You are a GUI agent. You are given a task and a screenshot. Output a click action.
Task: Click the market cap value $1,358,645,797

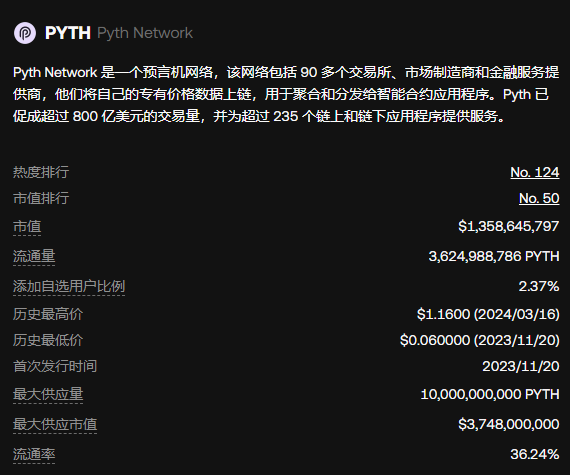tap(509, 226)
